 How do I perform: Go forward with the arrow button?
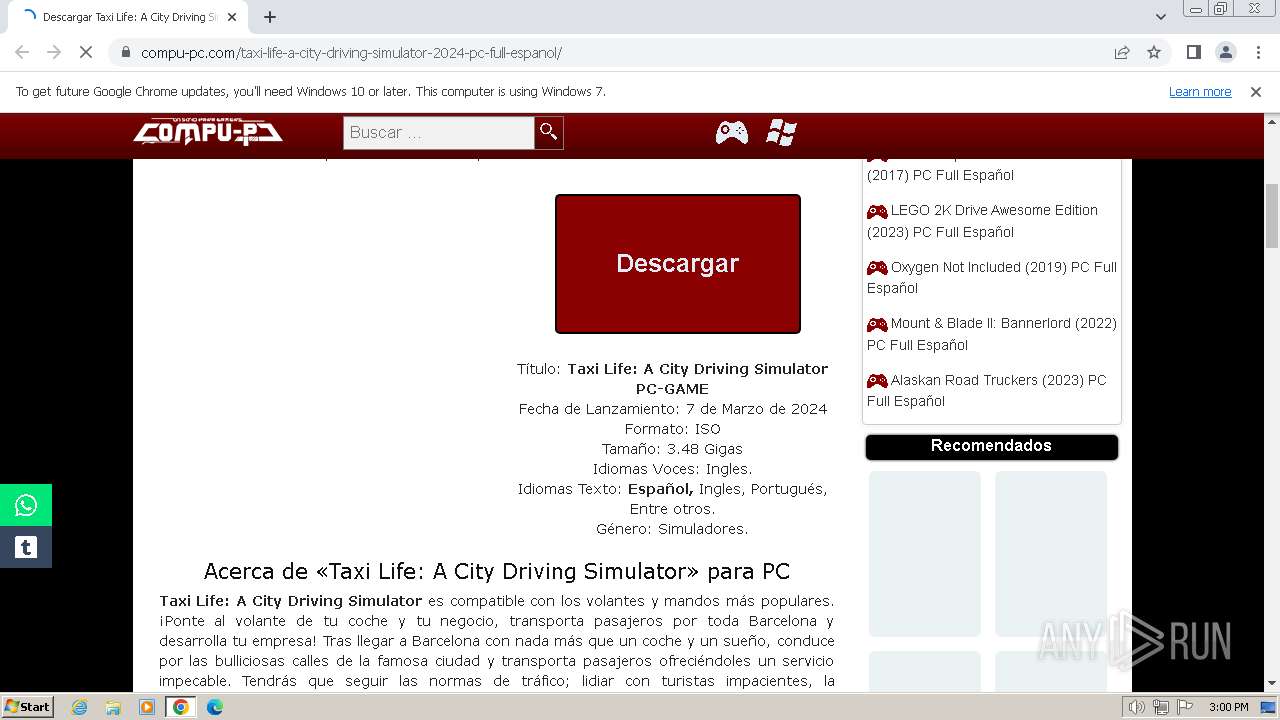click(x=54, y=52)
